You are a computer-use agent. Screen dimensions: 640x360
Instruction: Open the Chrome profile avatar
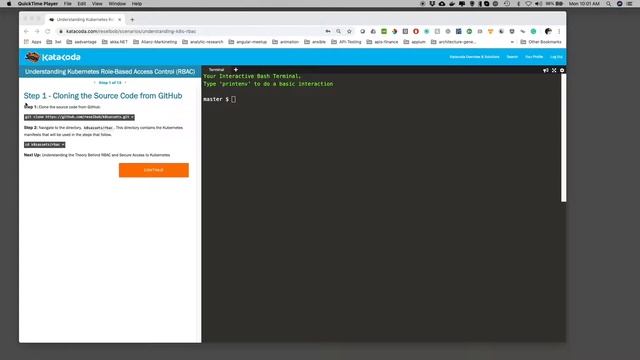[x=548, y=31]
